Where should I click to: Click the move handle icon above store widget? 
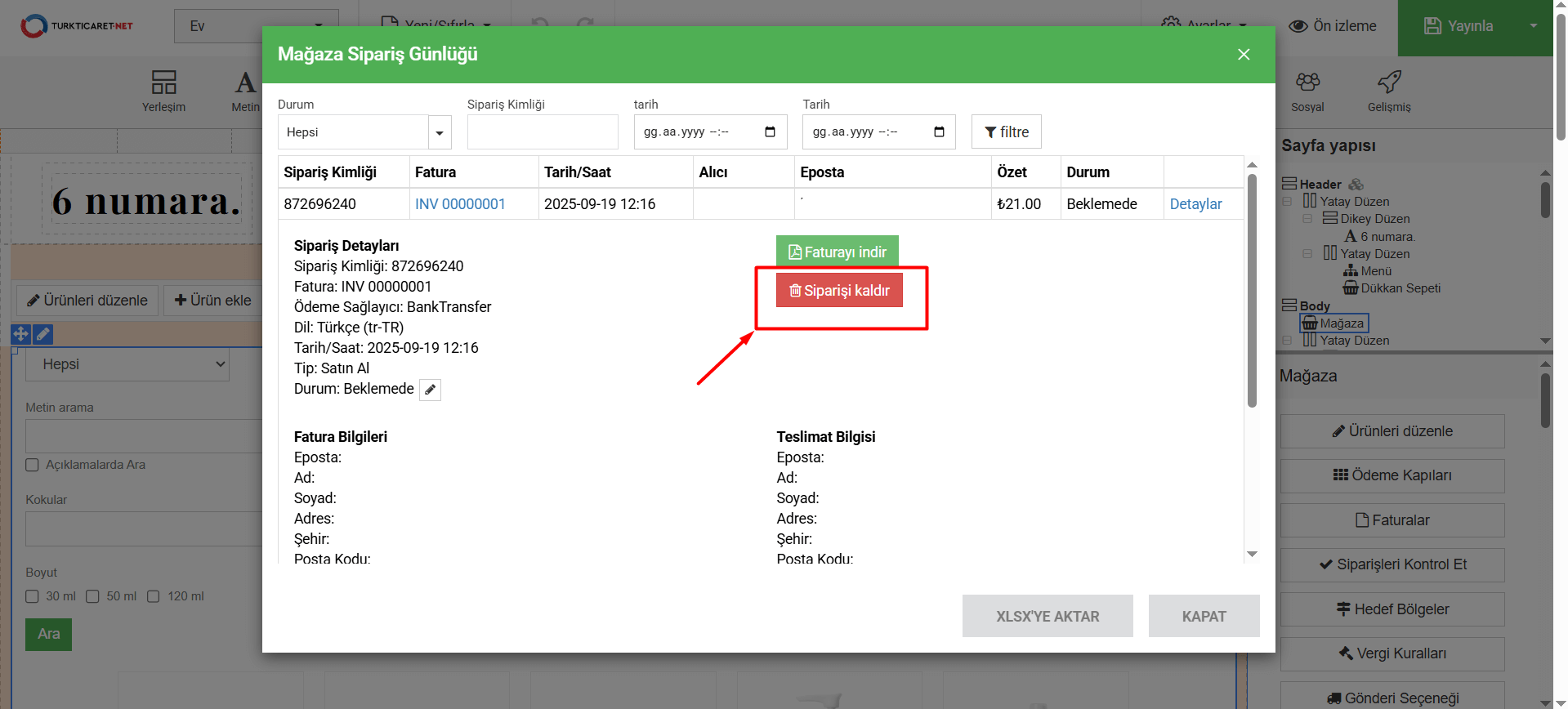20,334
